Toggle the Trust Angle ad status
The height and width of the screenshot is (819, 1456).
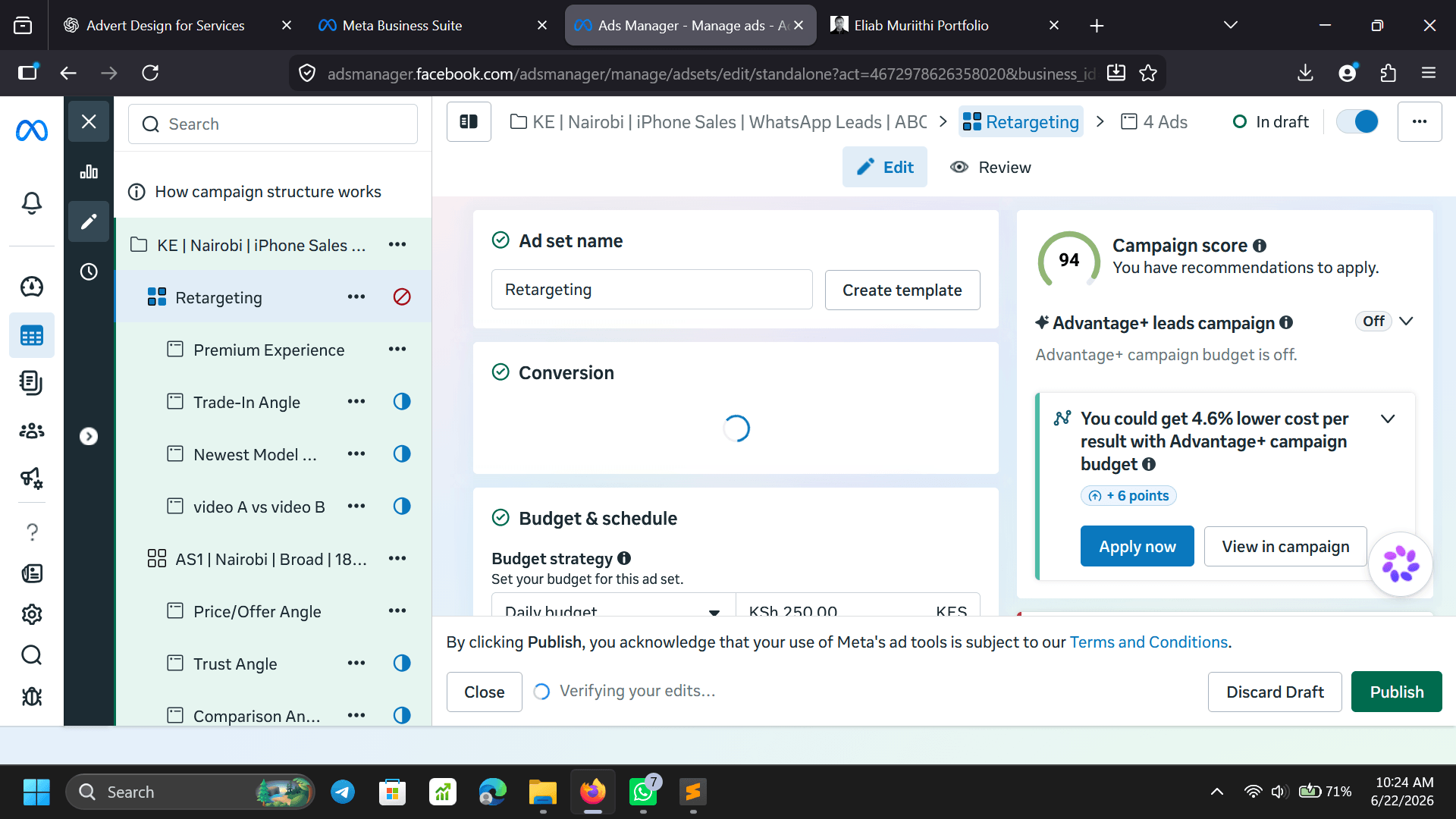402,663
